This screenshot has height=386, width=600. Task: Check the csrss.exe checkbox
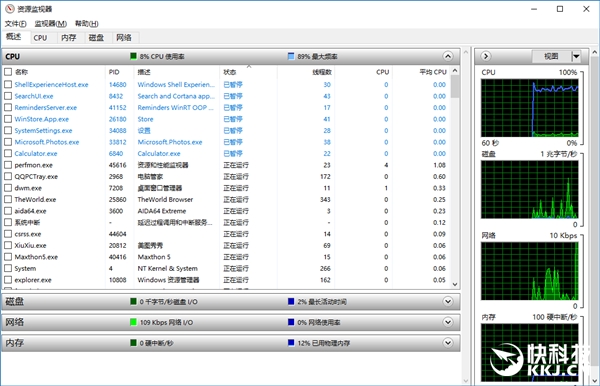pyautogui.click(x=8, y=234)
